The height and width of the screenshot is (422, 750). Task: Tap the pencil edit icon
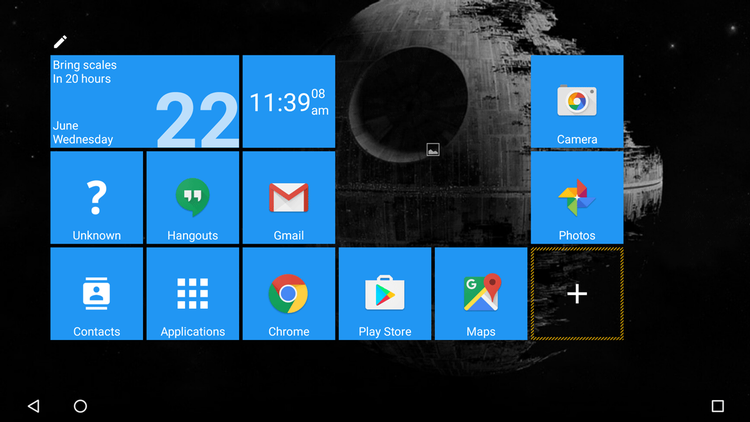click(60, 42)
